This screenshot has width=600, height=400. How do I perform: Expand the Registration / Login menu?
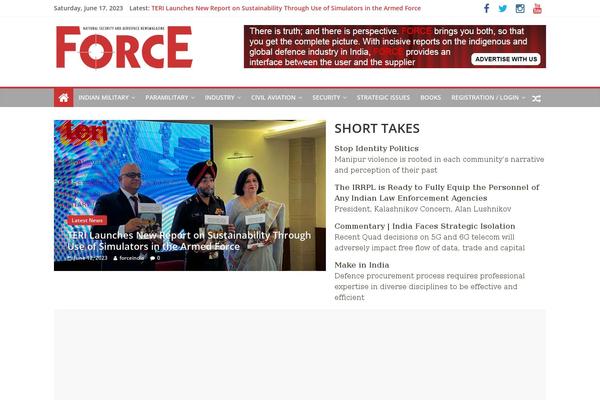(x=488, y=98)
